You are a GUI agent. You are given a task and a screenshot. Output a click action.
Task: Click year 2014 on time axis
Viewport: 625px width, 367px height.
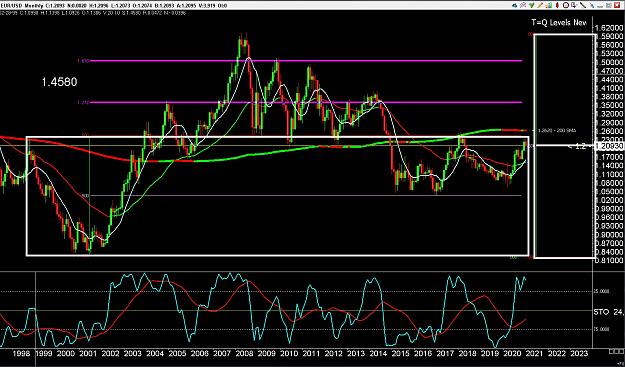click(378, 353)
